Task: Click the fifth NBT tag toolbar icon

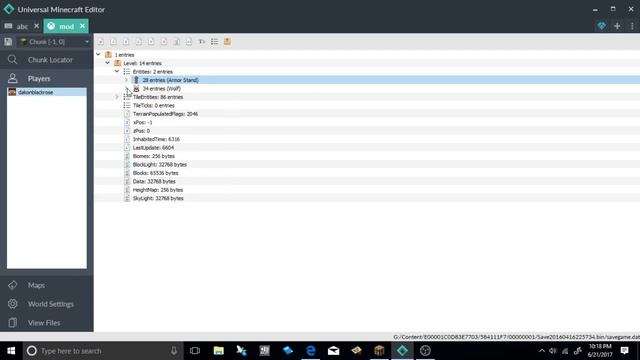Action: [x=151, y=42]
